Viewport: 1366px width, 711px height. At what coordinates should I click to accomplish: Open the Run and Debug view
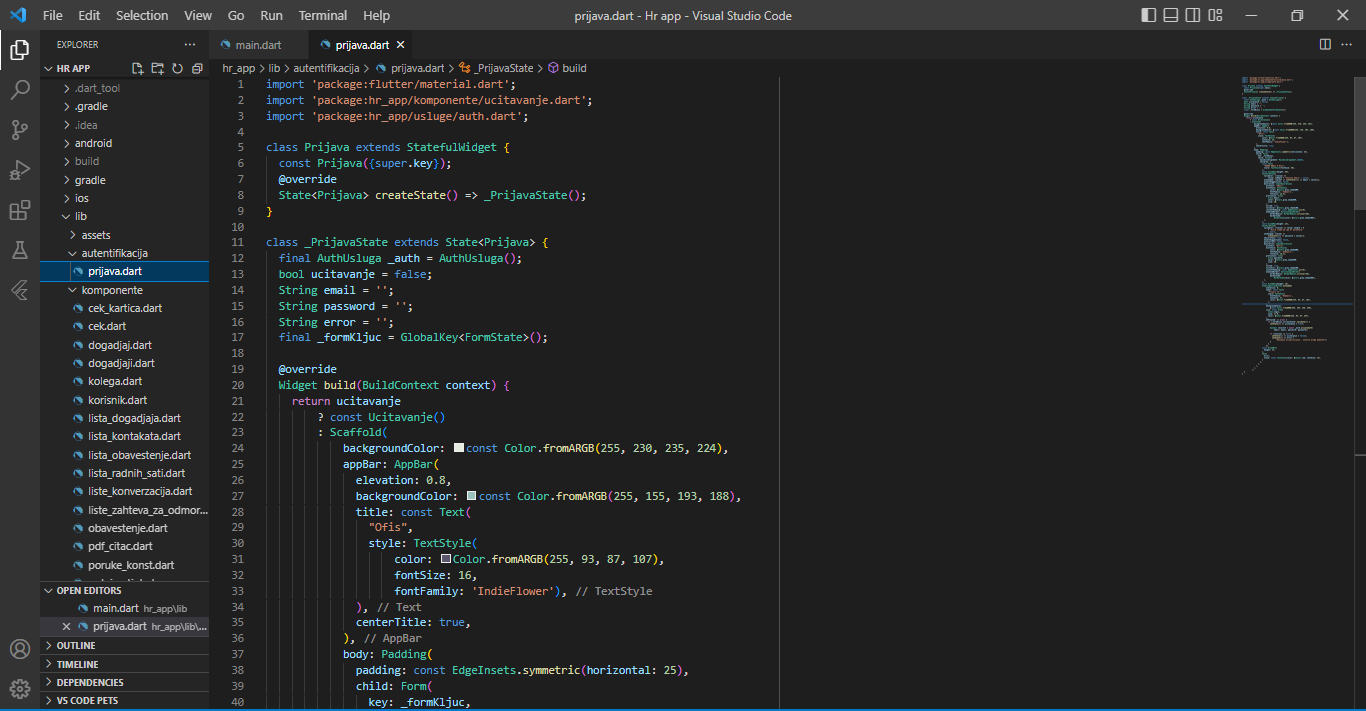20,170
